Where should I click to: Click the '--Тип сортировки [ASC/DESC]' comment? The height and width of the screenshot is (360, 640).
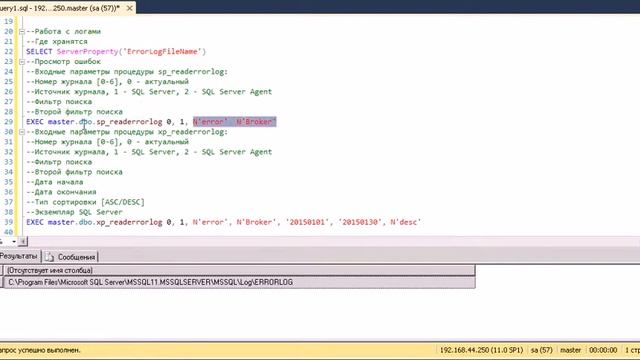85,202
